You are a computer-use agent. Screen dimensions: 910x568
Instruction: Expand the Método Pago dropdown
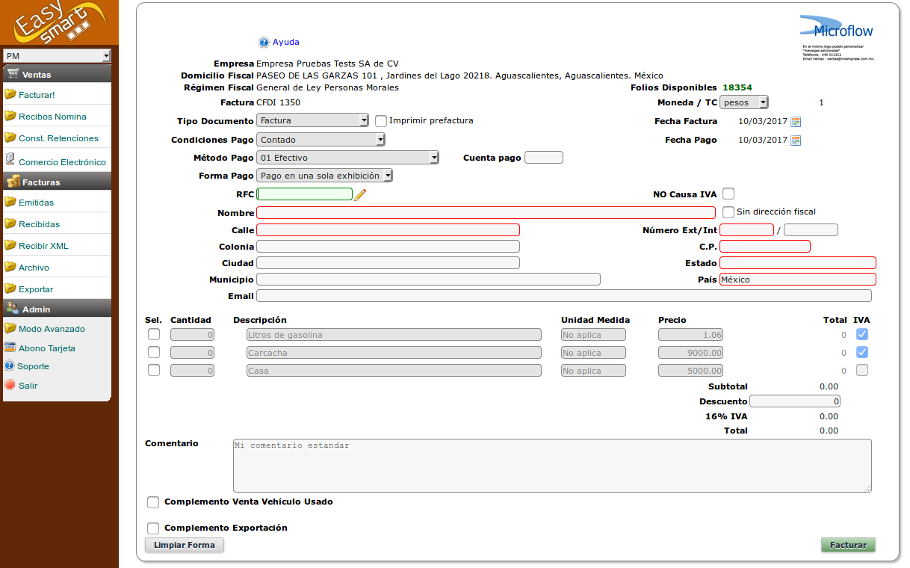pyautogui.click(x=348, y=158)
